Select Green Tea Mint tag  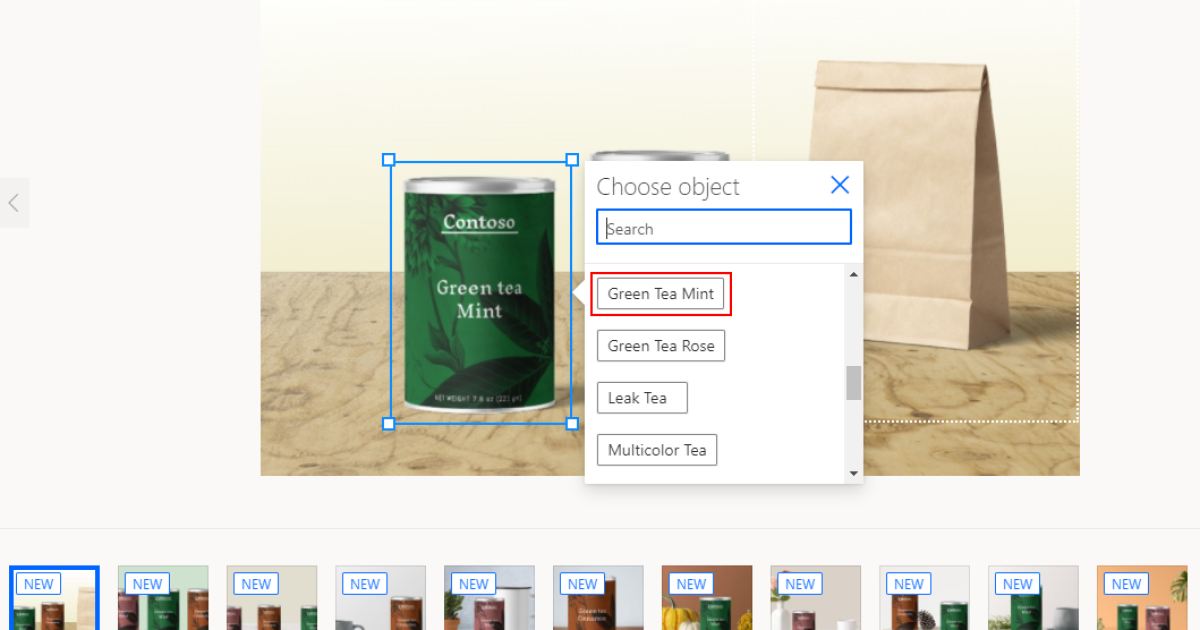(x=661, y=294)
